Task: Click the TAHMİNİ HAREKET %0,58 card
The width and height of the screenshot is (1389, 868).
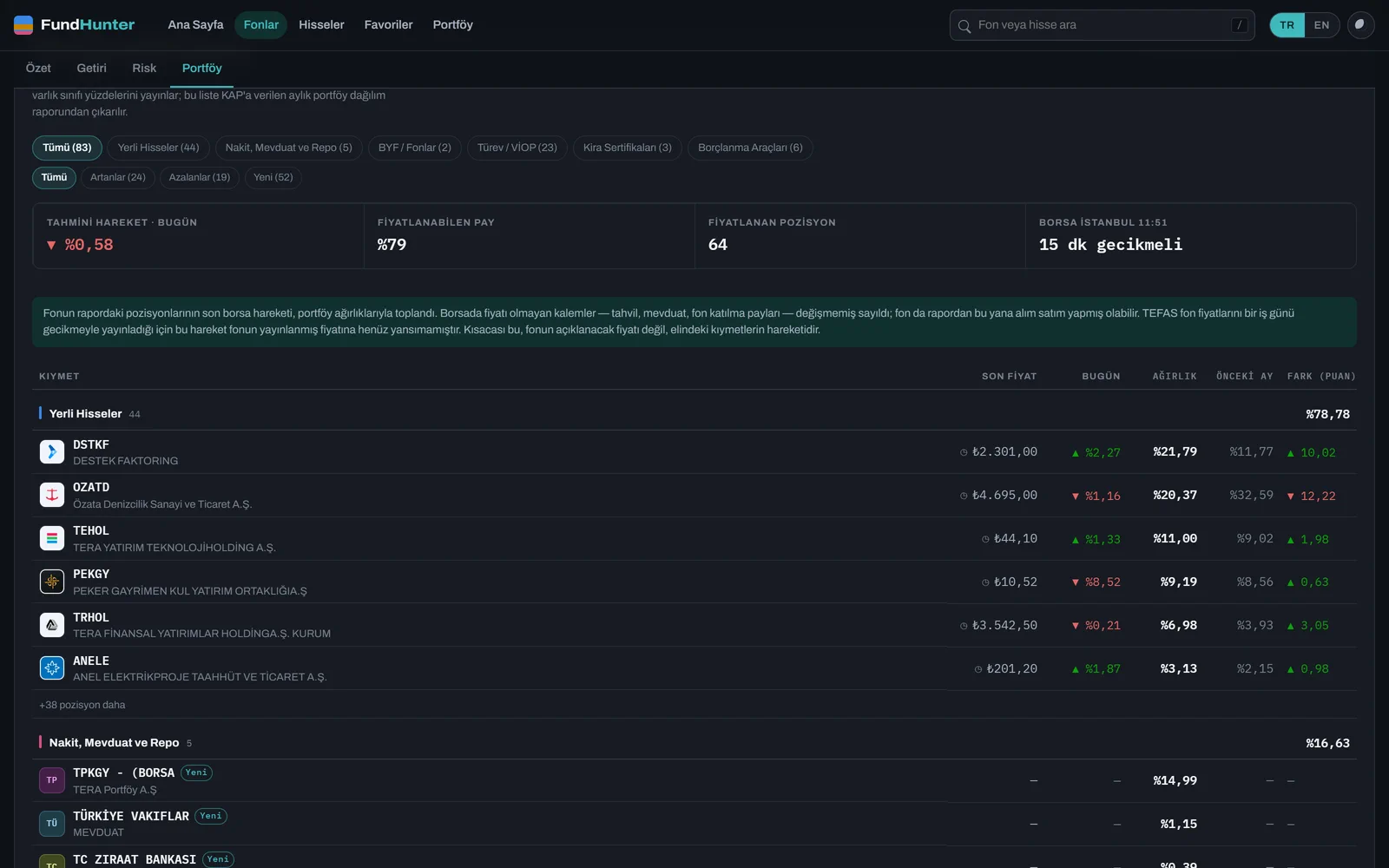Action: 198,235
